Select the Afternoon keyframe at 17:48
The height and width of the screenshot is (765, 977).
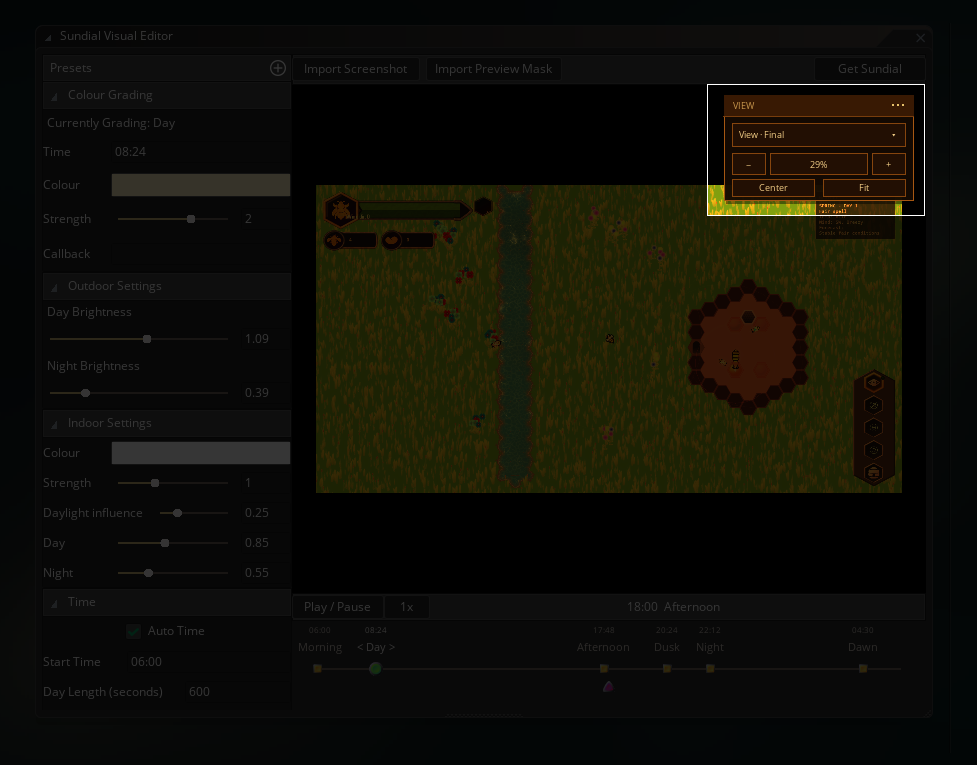click(604, 668)
